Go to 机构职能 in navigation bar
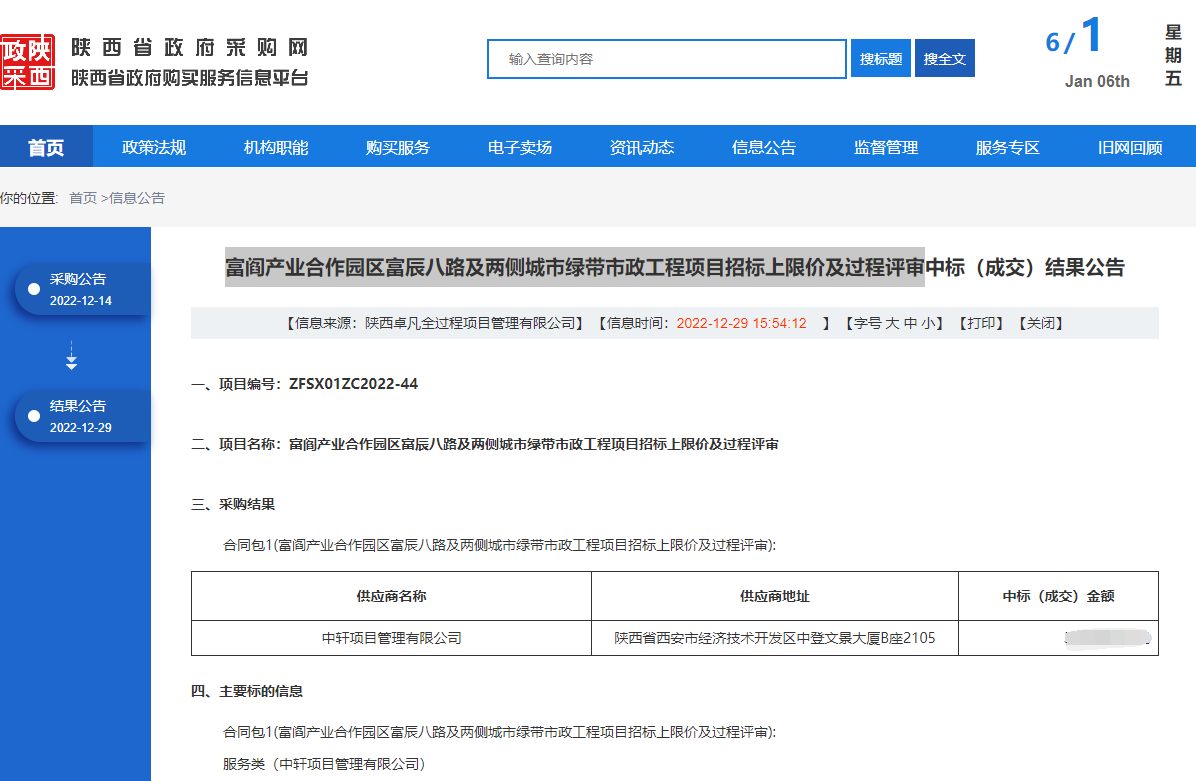Screen dimensions: 1196x781 276,147
